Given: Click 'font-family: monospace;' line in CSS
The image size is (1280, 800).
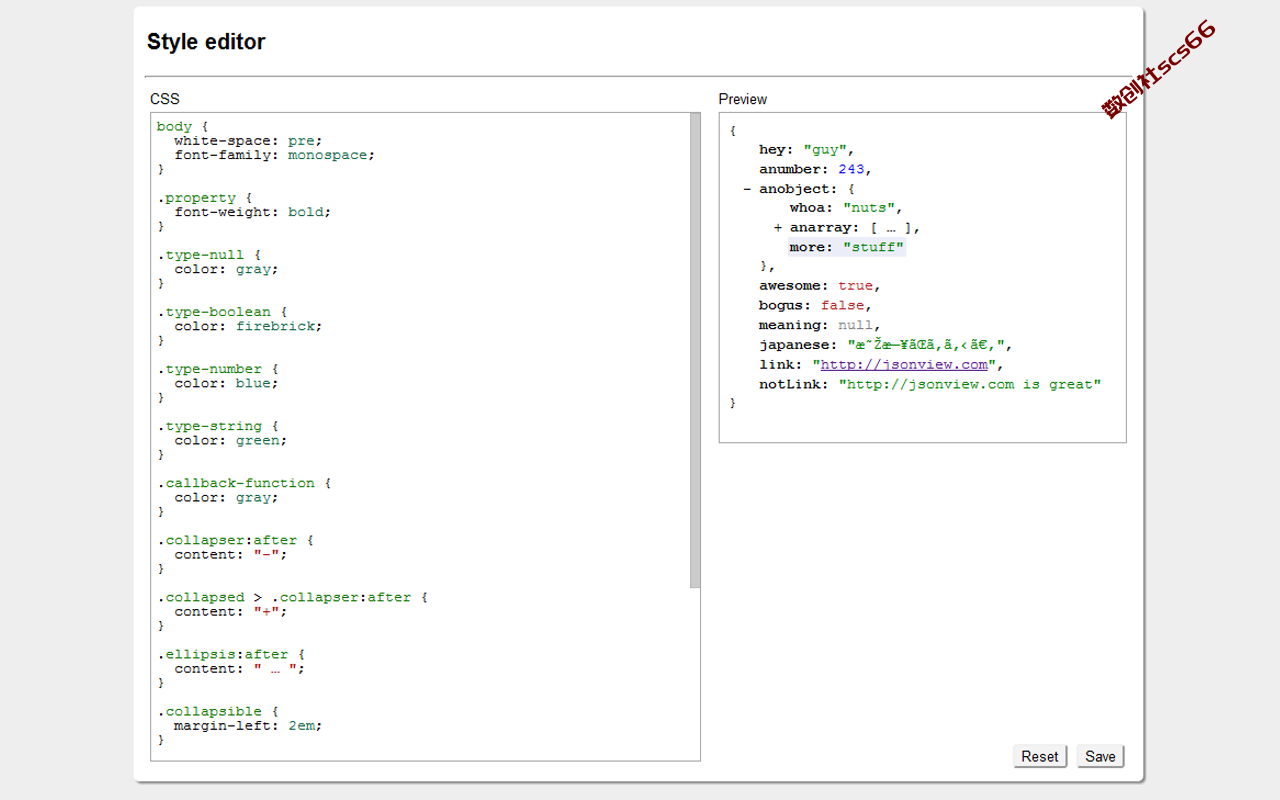Looking at the screenshot, I should click(274, 155).
